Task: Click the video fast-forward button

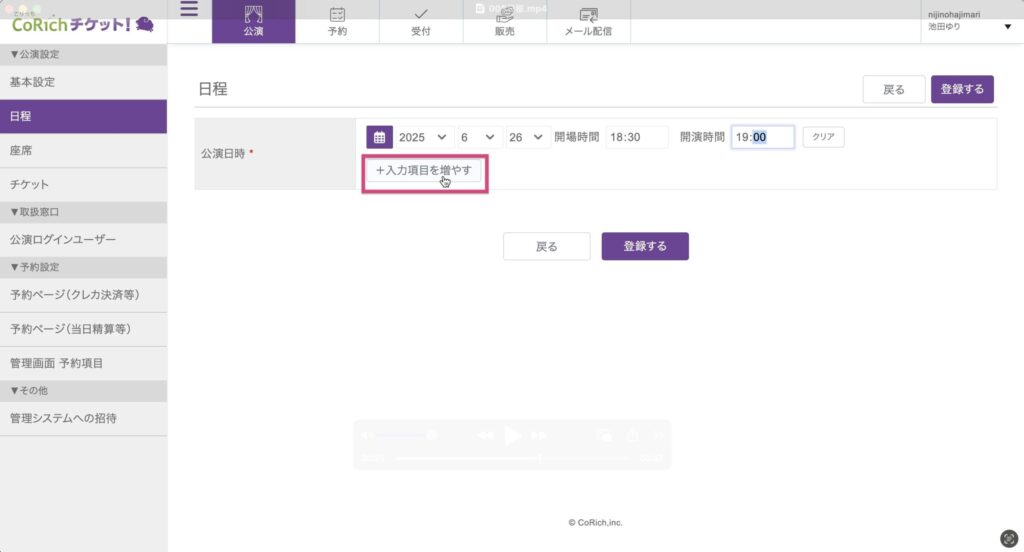Action: click(x=538, y=436)
